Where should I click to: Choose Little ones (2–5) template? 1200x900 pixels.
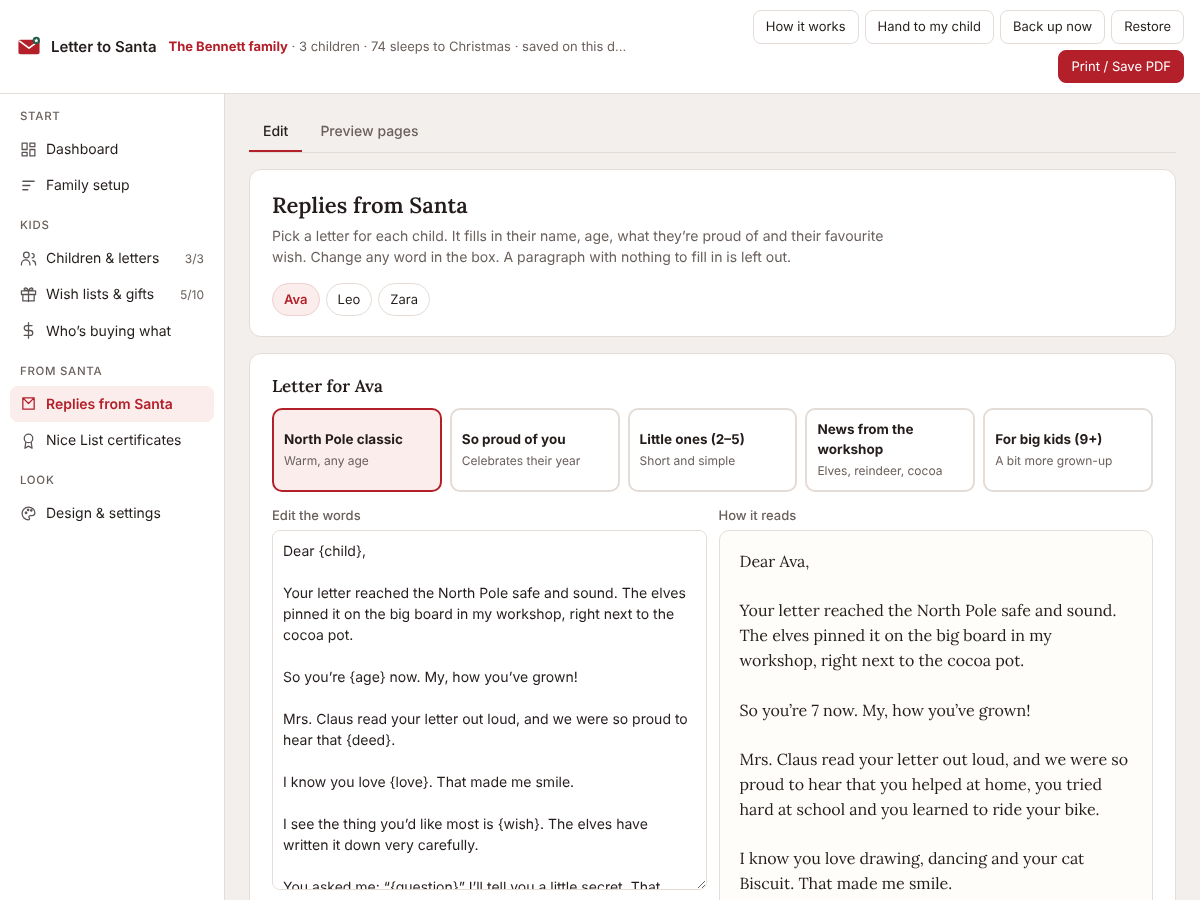(x=712, y=450)
